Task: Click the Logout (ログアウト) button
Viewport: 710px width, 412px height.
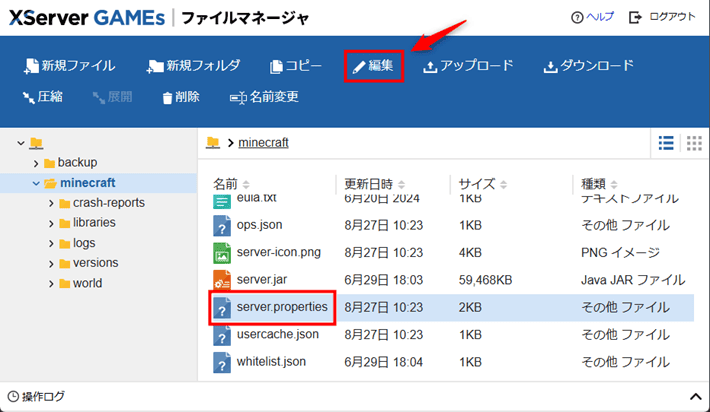Action: (x=662, y=17)
